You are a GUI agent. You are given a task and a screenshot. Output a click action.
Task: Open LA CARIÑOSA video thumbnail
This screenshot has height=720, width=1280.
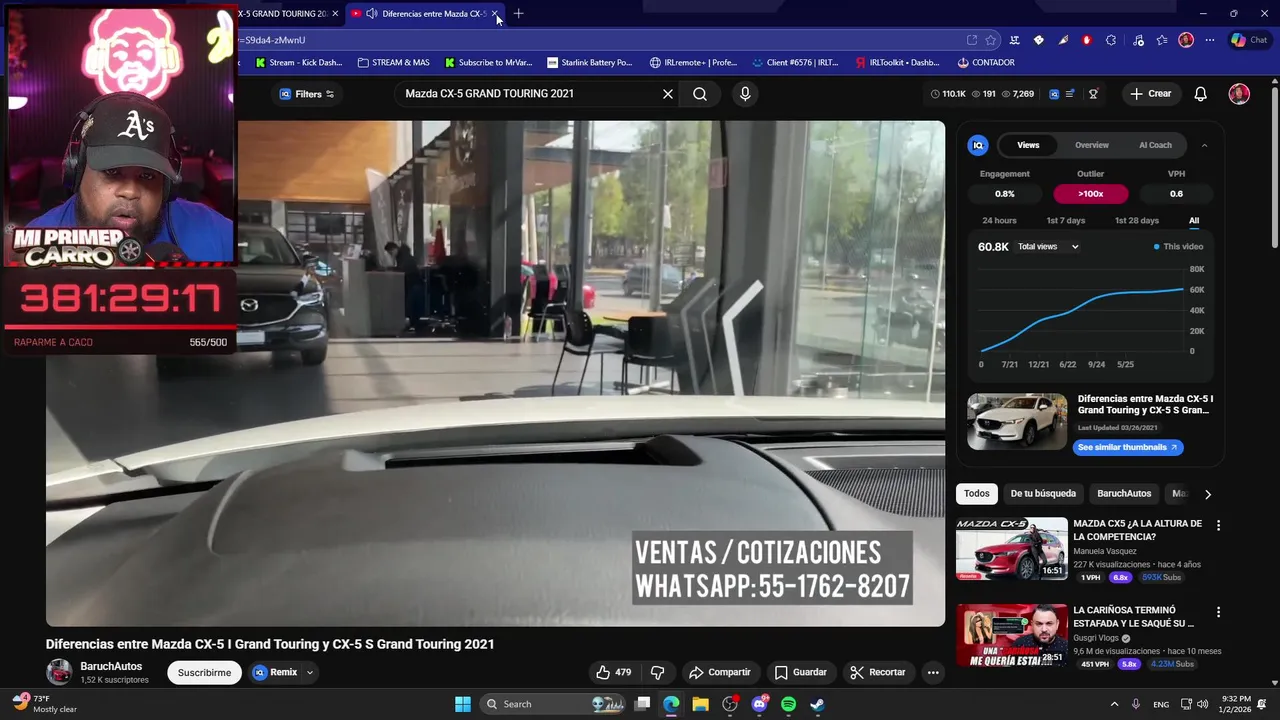point(1011,635)
